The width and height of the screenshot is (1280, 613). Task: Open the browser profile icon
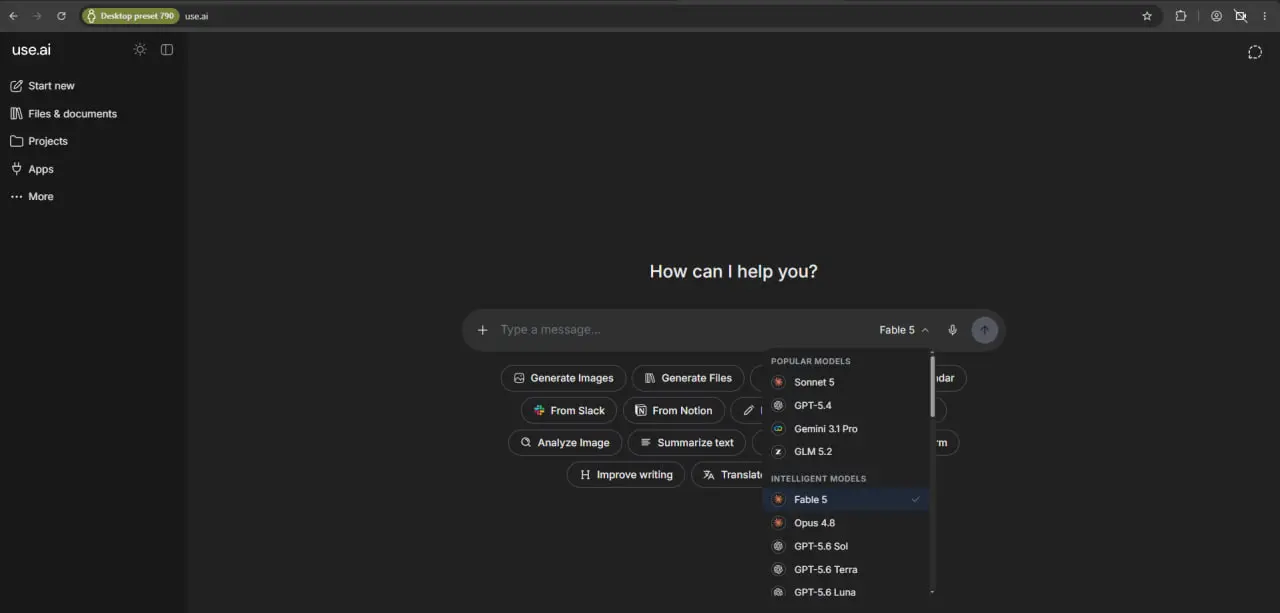click(x=1216, y=16)
